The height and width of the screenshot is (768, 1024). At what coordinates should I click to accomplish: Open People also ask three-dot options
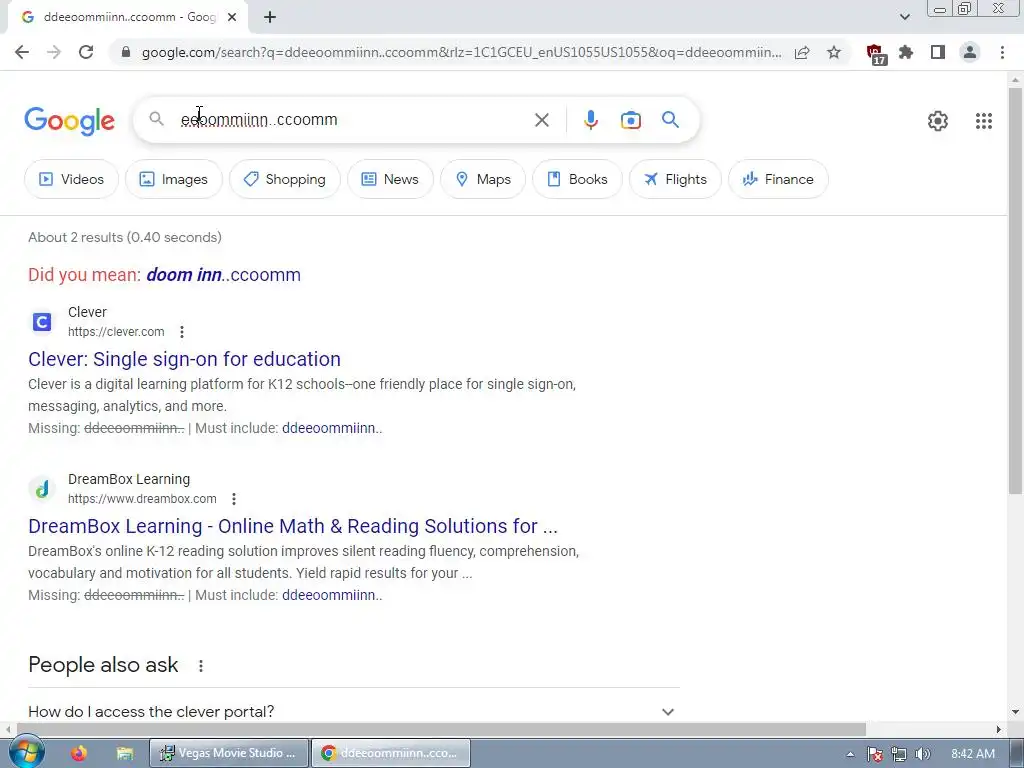201,665
